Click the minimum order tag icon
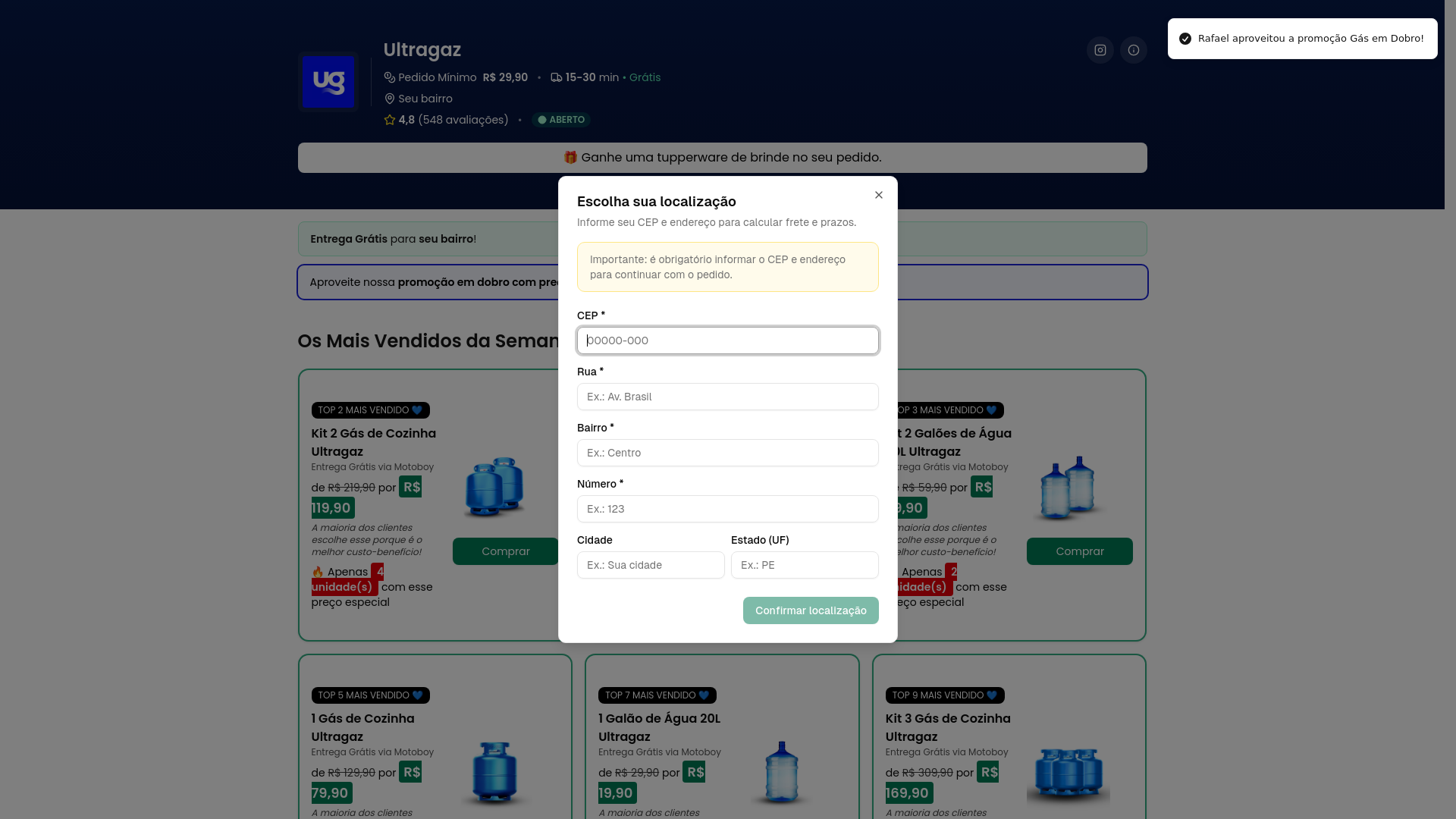This screenshot has width=1456, height=819. [390, 77]
